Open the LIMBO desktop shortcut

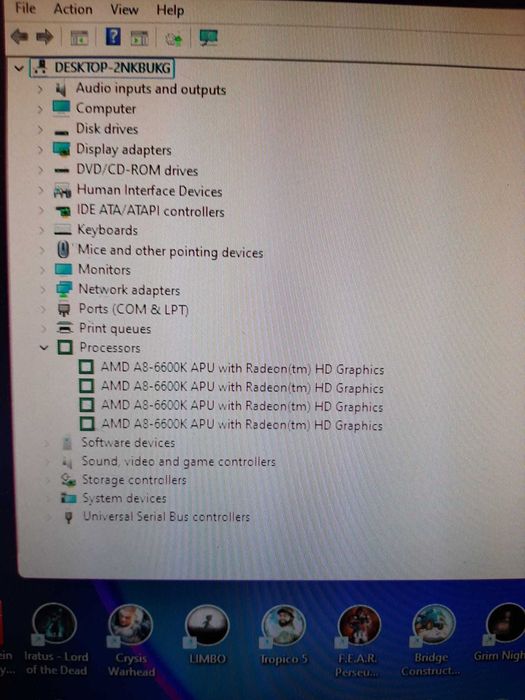(x=207, y=635)
